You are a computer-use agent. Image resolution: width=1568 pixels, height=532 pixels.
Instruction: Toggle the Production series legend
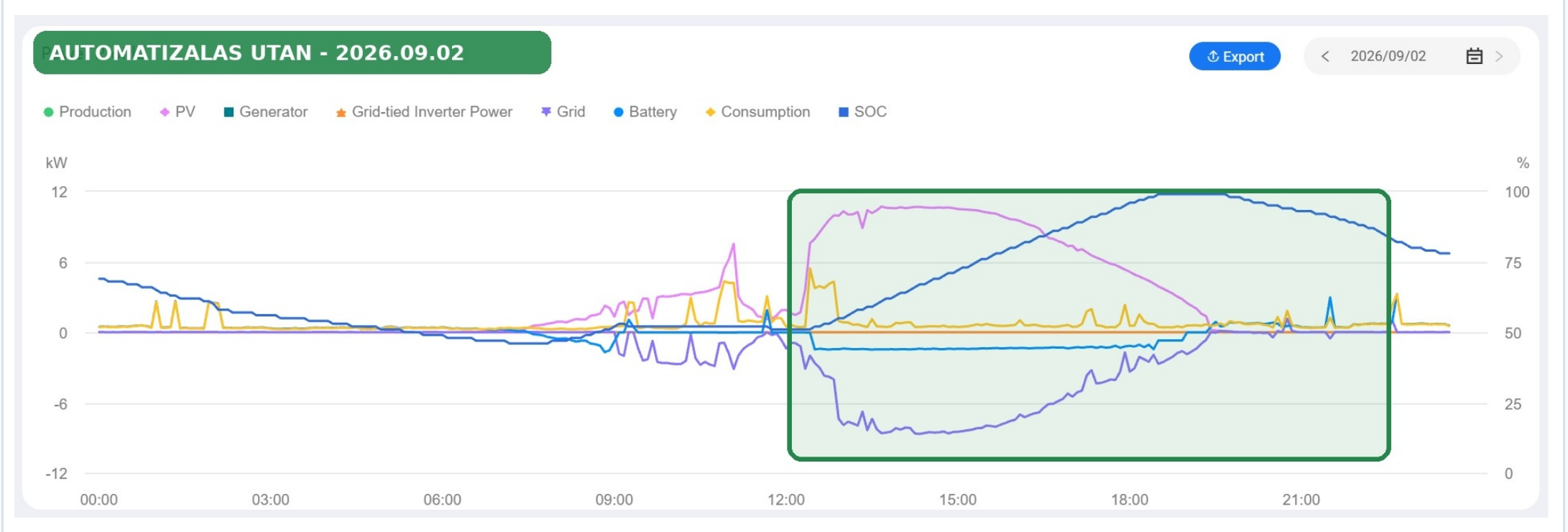pos(88,112)
